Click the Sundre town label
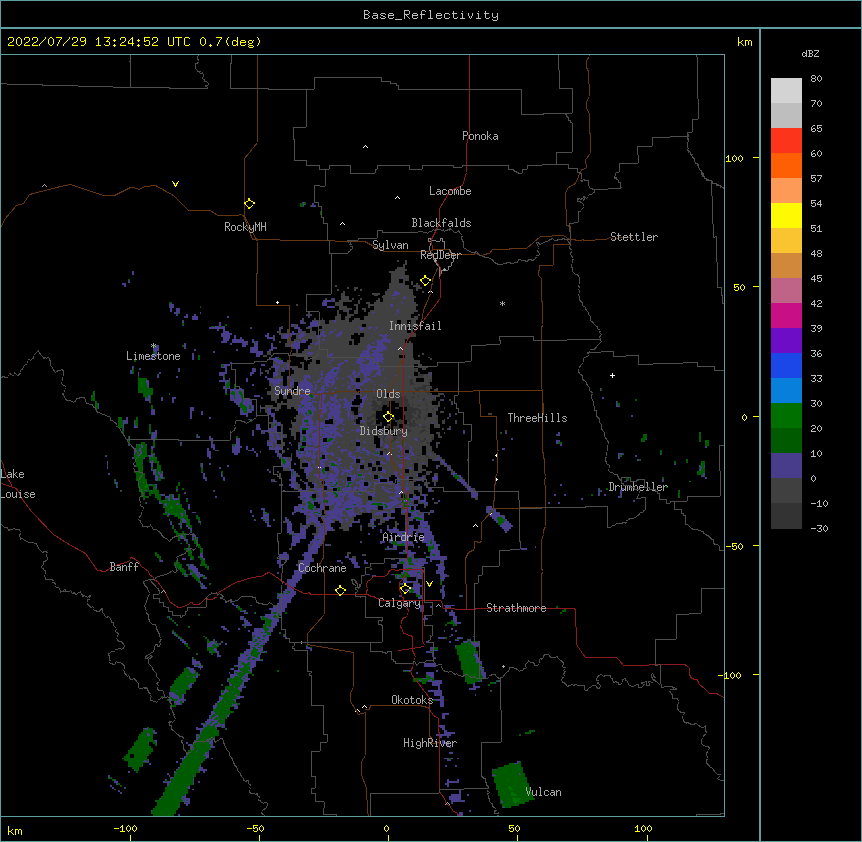 pos(292,391)
